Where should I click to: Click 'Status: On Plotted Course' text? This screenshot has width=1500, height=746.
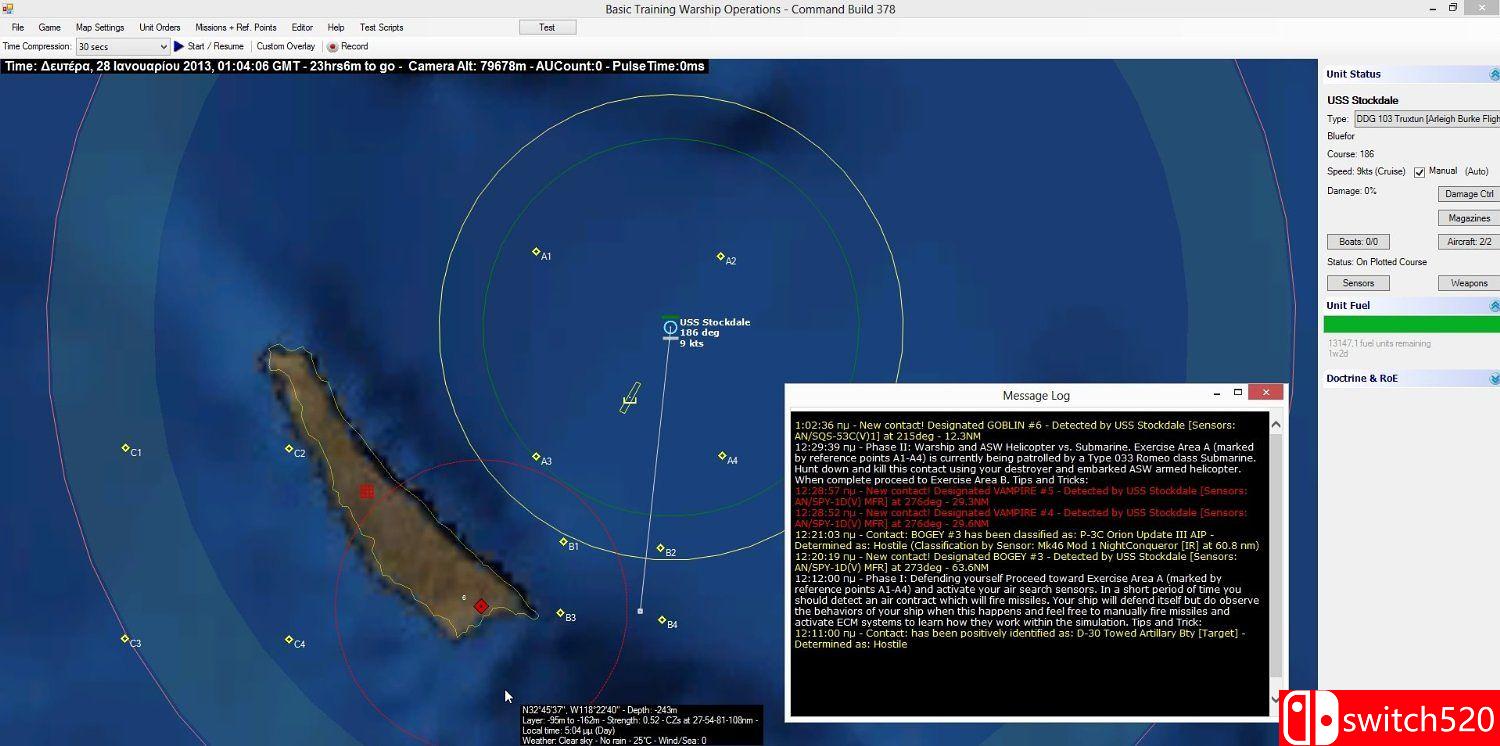click(1377, 262)
